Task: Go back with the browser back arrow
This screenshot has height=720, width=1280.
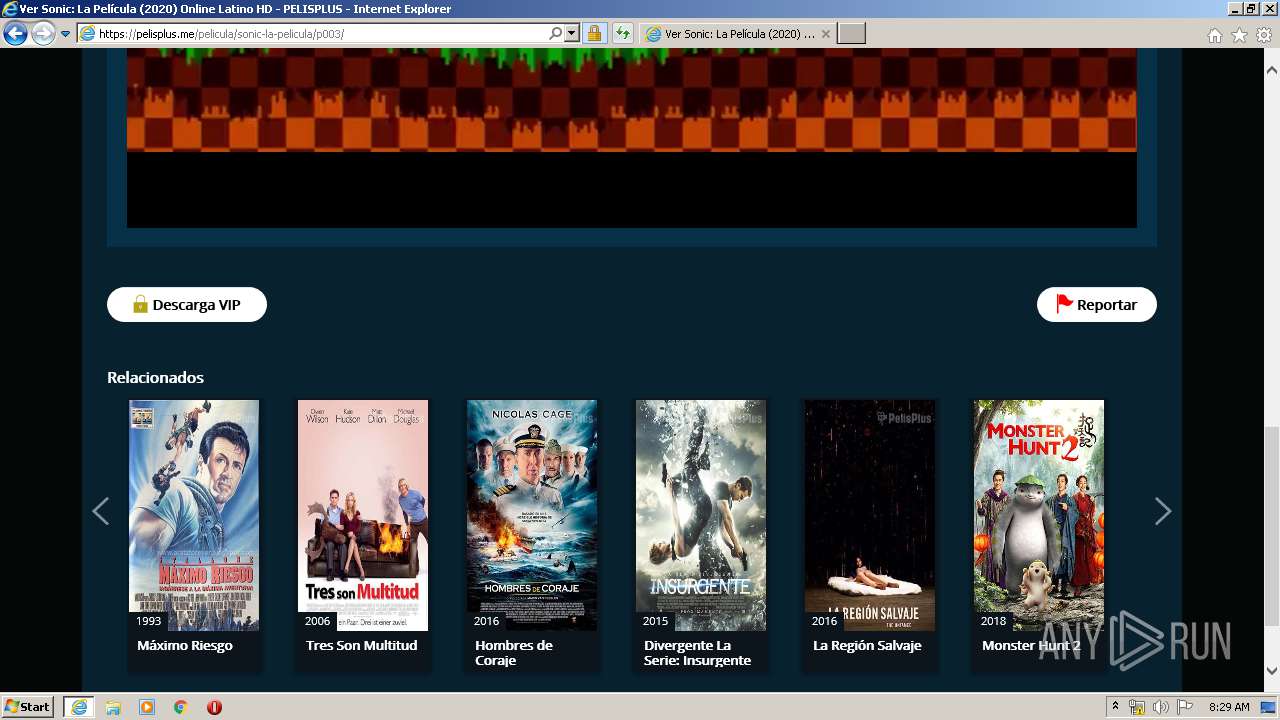Action: coord(15,34)
